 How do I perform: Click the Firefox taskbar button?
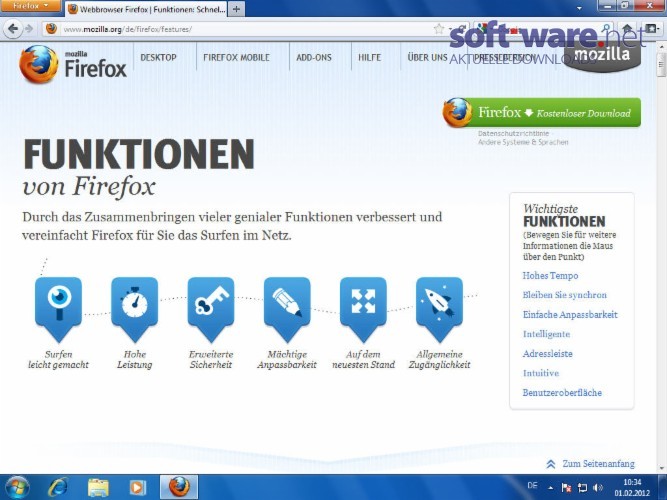pyautogui.click(x=179, y=488)
